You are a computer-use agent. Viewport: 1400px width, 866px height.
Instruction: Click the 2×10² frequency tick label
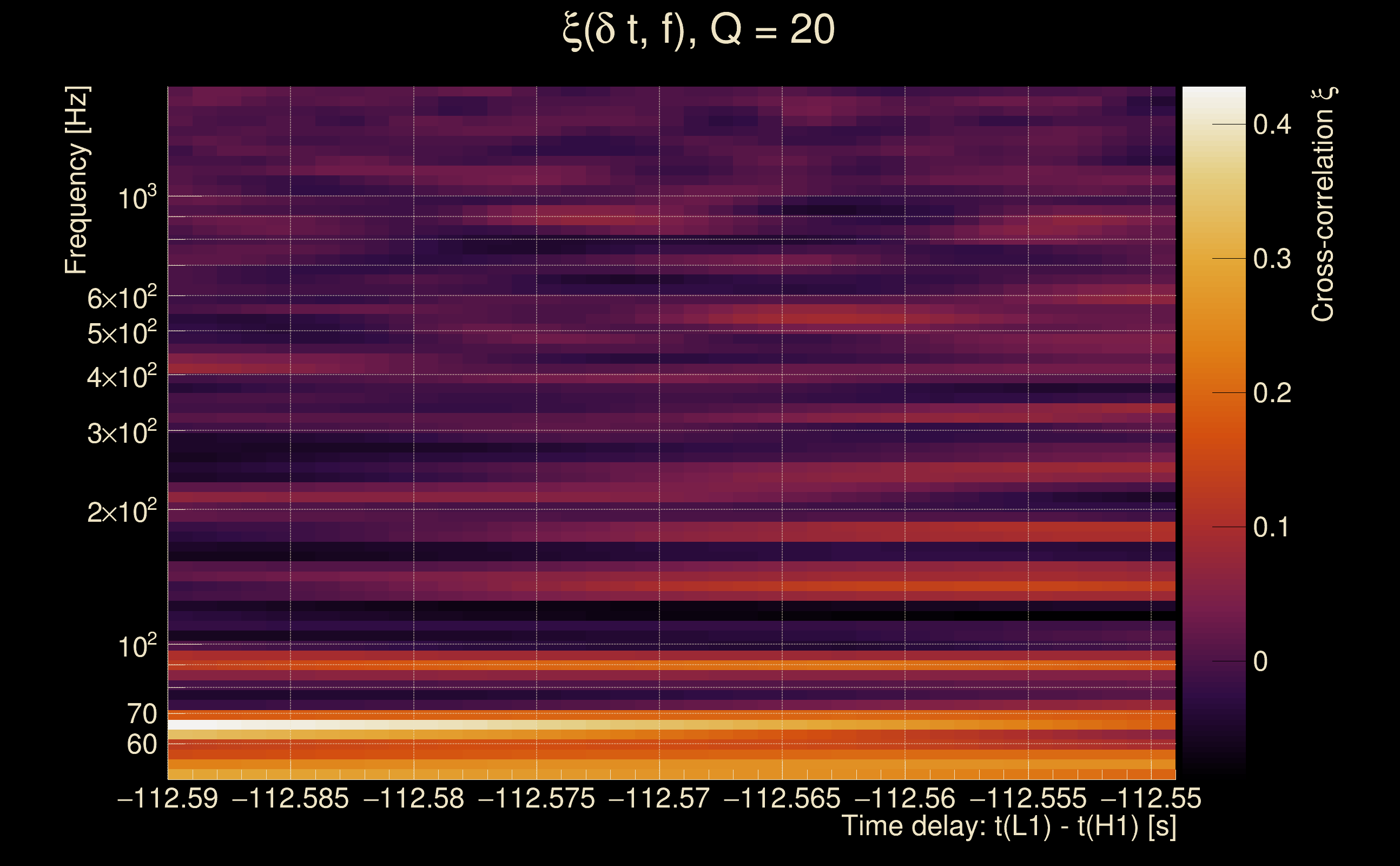tap(122, 511)
